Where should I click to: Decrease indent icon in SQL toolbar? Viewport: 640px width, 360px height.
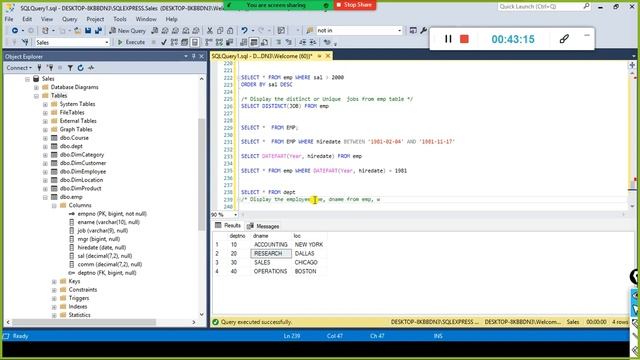(302, 42)
